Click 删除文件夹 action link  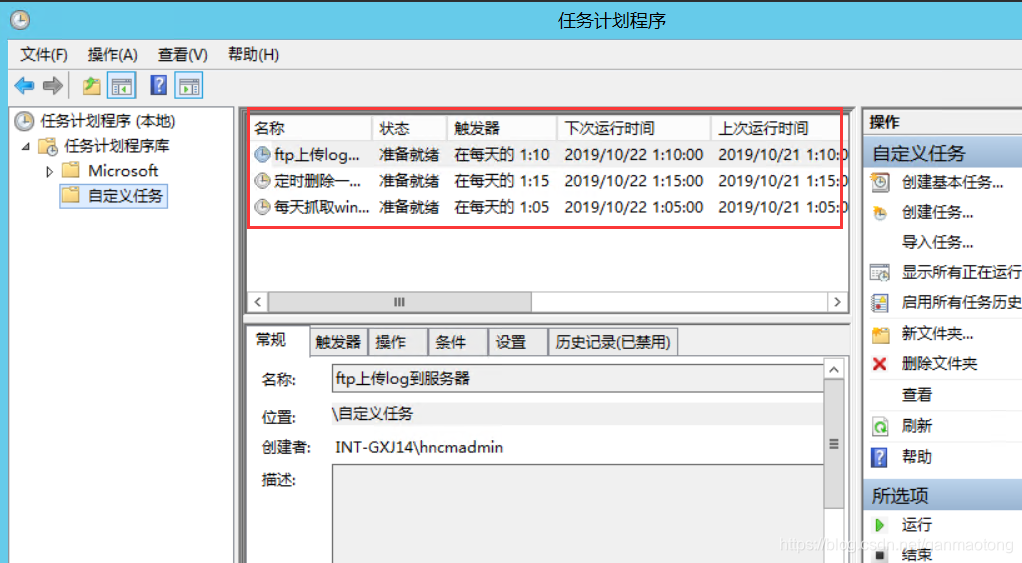pos(939,364)
